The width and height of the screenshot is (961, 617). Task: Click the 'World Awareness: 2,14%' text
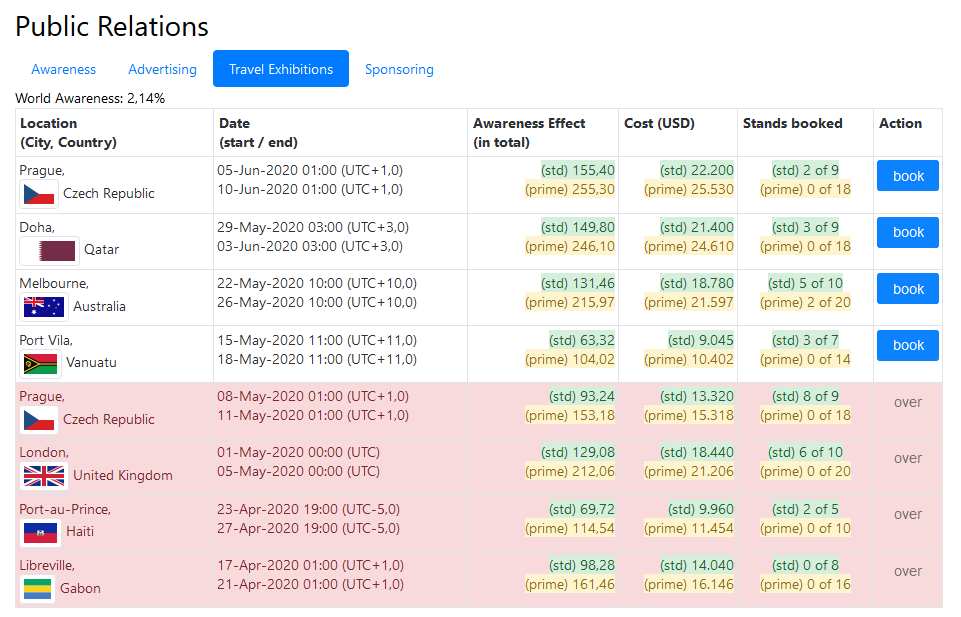pos(90,98)
